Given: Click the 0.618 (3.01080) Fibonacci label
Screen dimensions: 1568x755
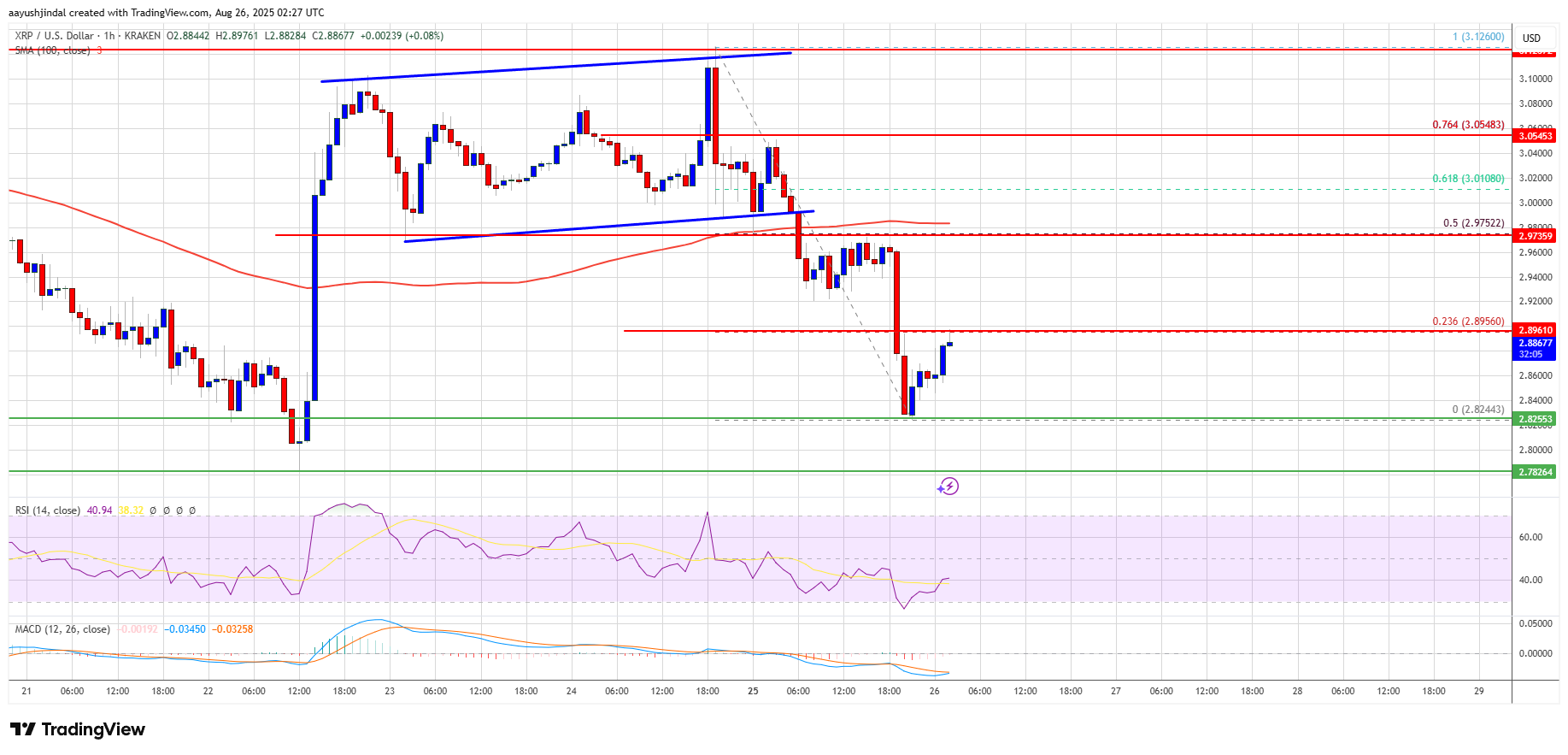Looking at the screenshot, I should pos(1468,179).
